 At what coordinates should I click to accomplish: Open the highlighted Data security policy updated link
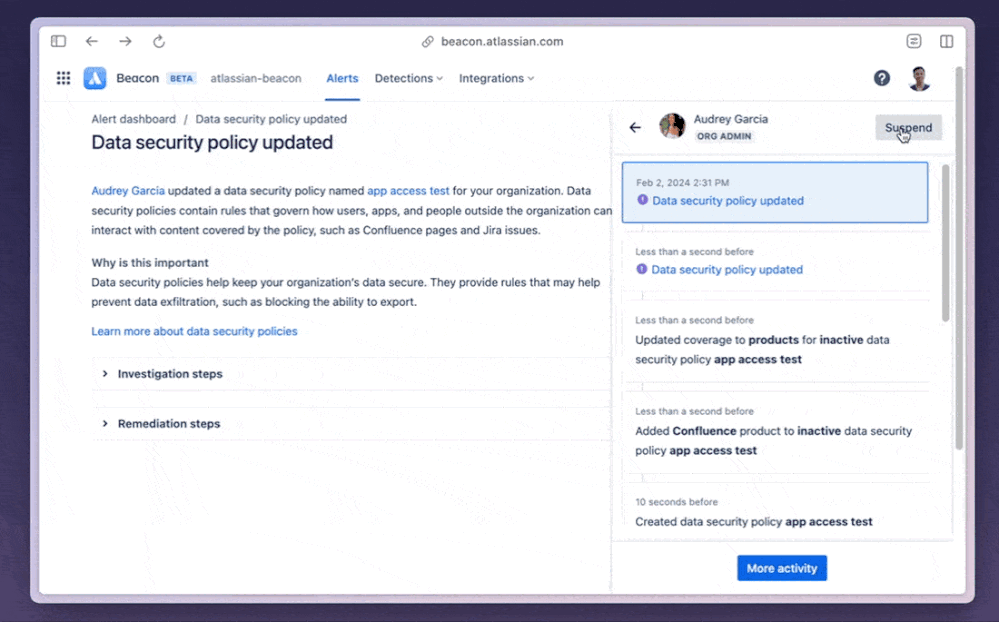(x=728, y=201)
